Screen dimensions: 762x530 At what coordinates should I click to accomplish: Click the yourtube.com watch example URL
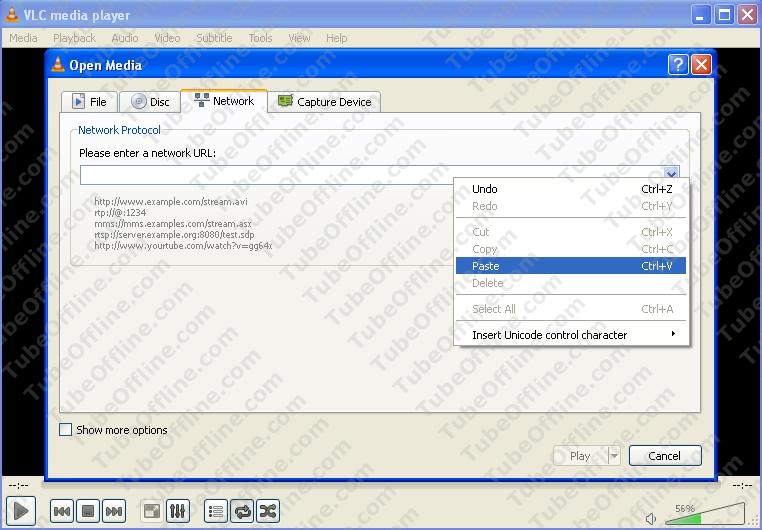183,246
